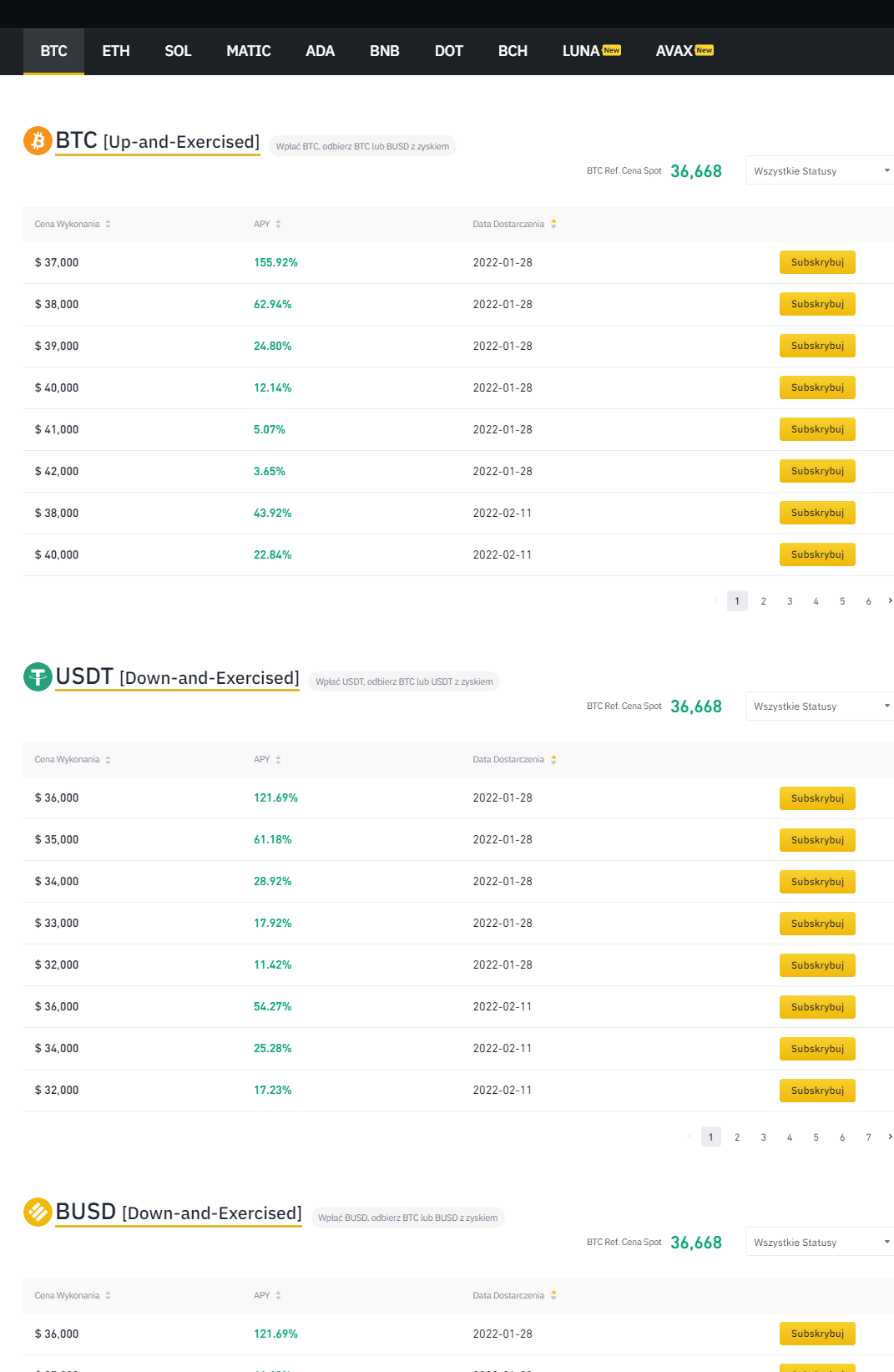
Task: Click the USDT Tether logo icon
Action: (x=38, y=676)
